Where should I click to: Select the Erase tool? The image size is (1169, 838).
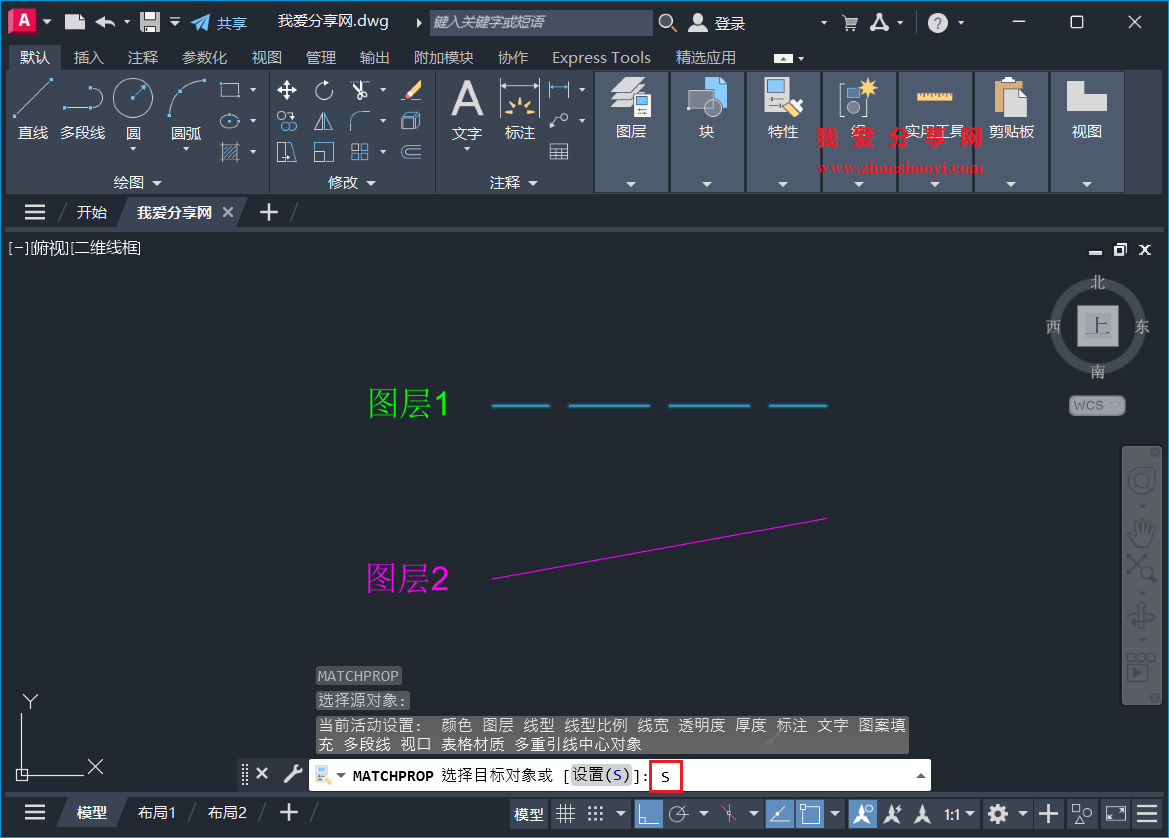tap(413, 90)
